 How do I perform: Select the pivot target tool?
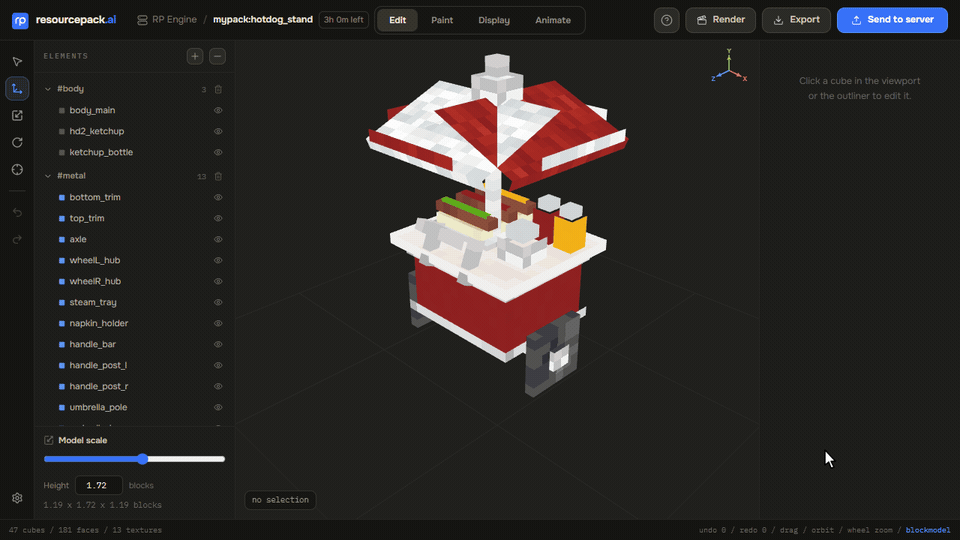pos(17,170)
